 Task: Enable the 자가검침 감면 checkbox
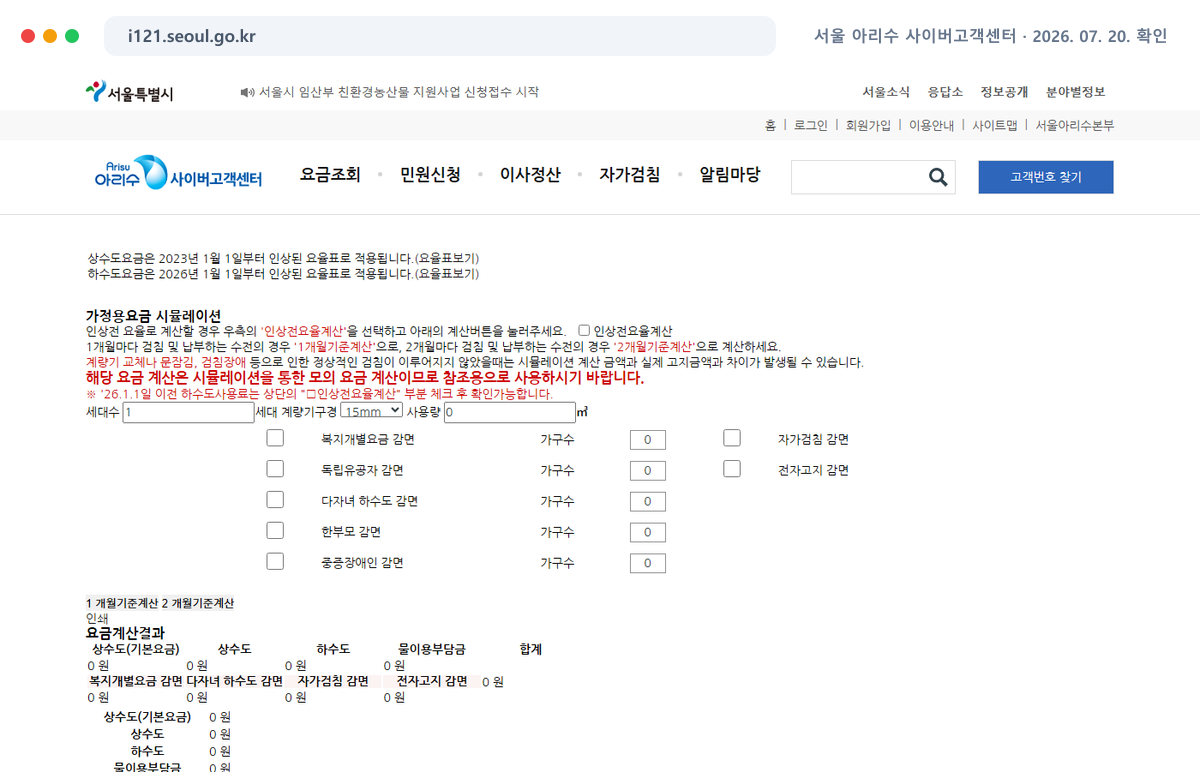click(732, 438)
